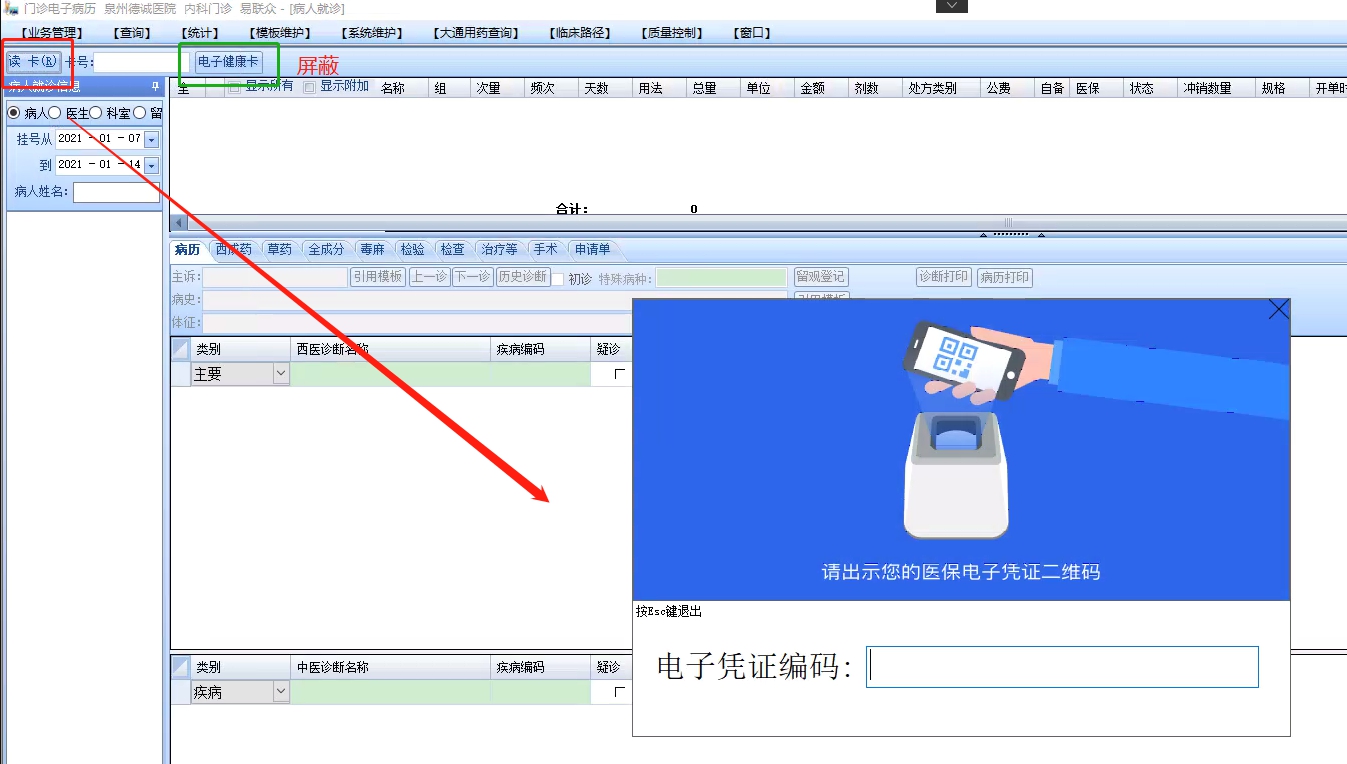The image size is (1347, 764).
Task: Enable the 显示附加 checkbox
Action: coord(309,88)
